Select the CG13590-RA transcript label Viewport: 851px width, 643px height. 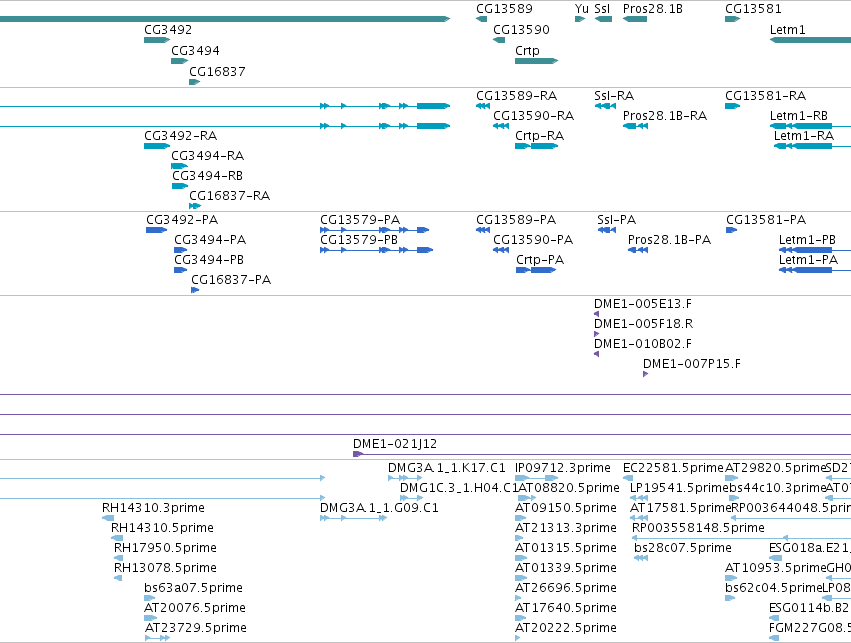coord(534,116)
